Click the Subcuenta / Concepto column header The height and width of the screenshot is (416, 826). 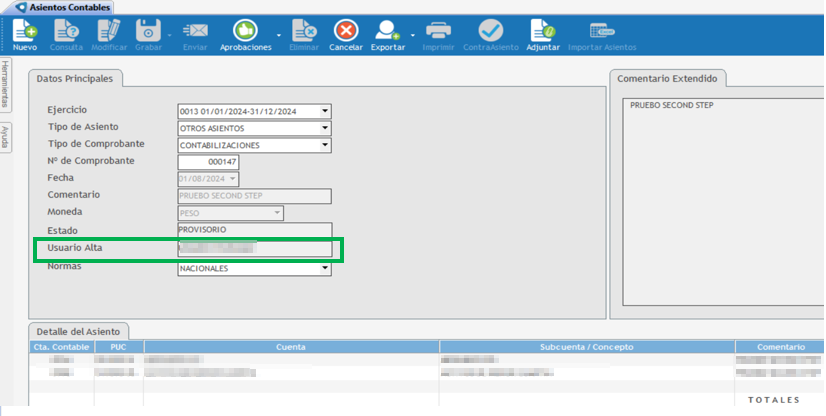tap(587, 347)
